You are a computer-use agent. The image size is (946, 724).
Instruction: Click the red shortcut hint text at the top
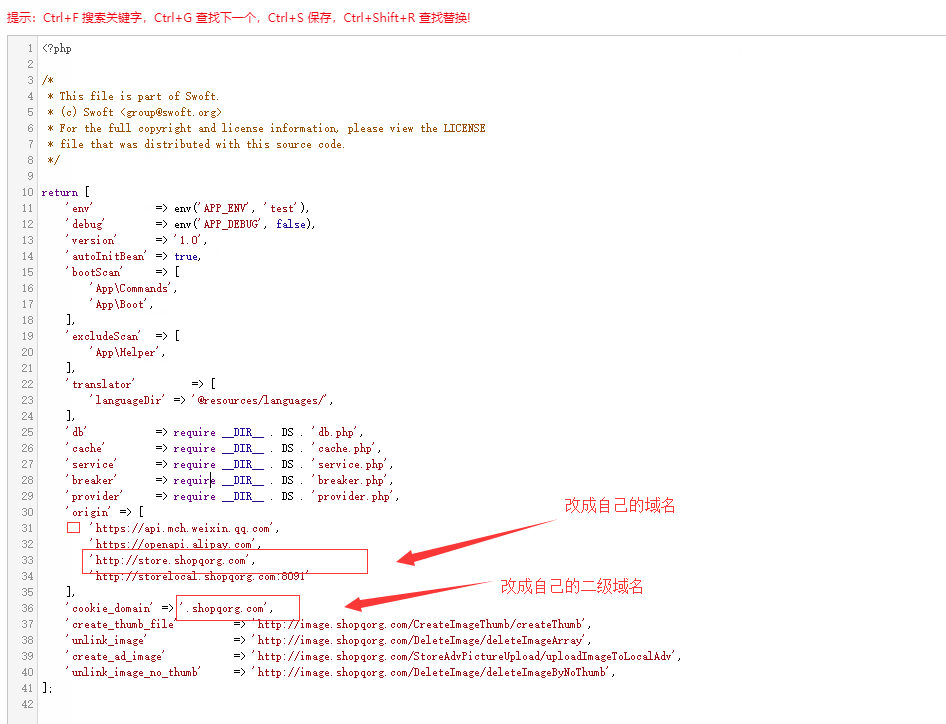(238, 18)
